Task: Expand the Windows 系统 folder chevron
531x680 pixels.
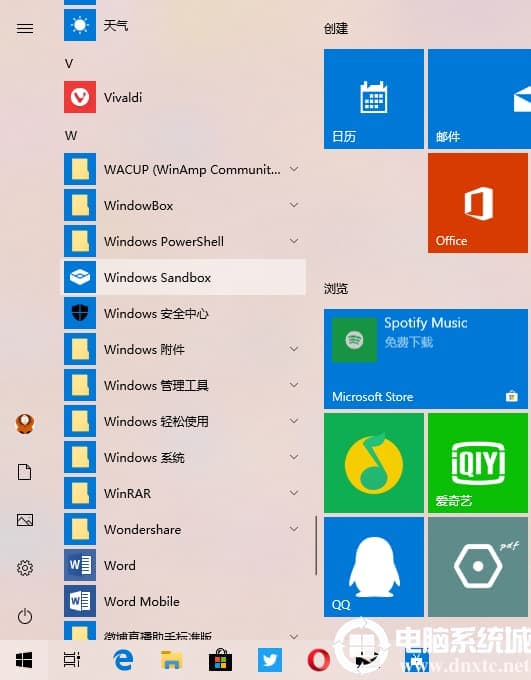Action: (294, 457)
